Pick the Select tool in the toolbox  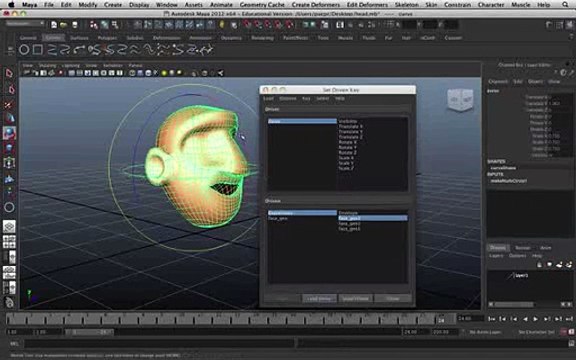tap(9, 73)
